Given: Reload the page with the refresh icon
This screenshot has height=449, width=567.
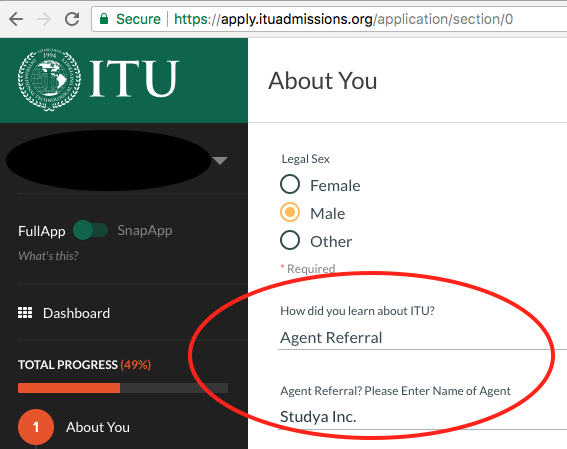Looking at the screenshot, I should click(72, 19).
